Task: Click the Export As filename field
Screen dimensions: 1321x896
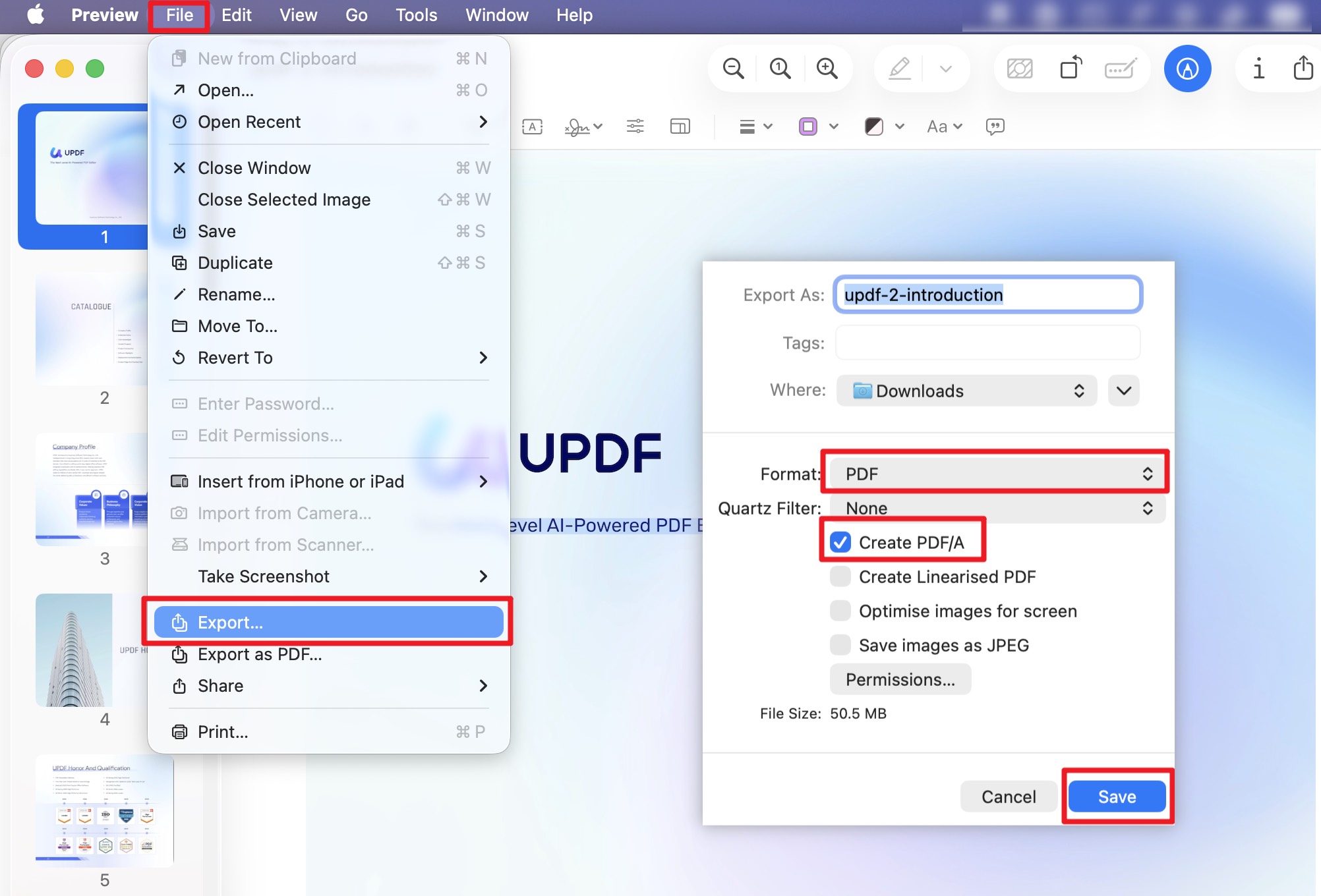Action: [987, 294]
